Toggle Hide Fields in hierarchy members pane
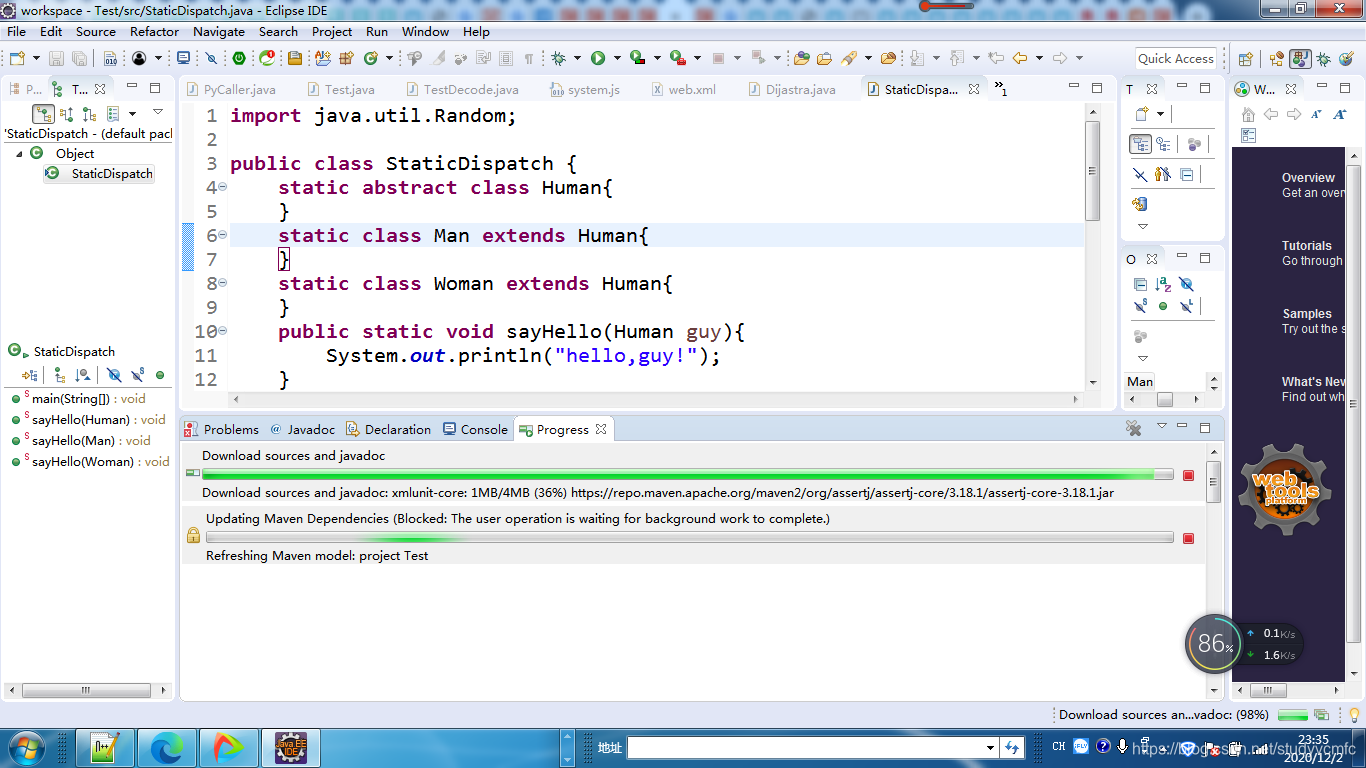The height and width of the screenshot is (768, 1366). pos(114,375)
